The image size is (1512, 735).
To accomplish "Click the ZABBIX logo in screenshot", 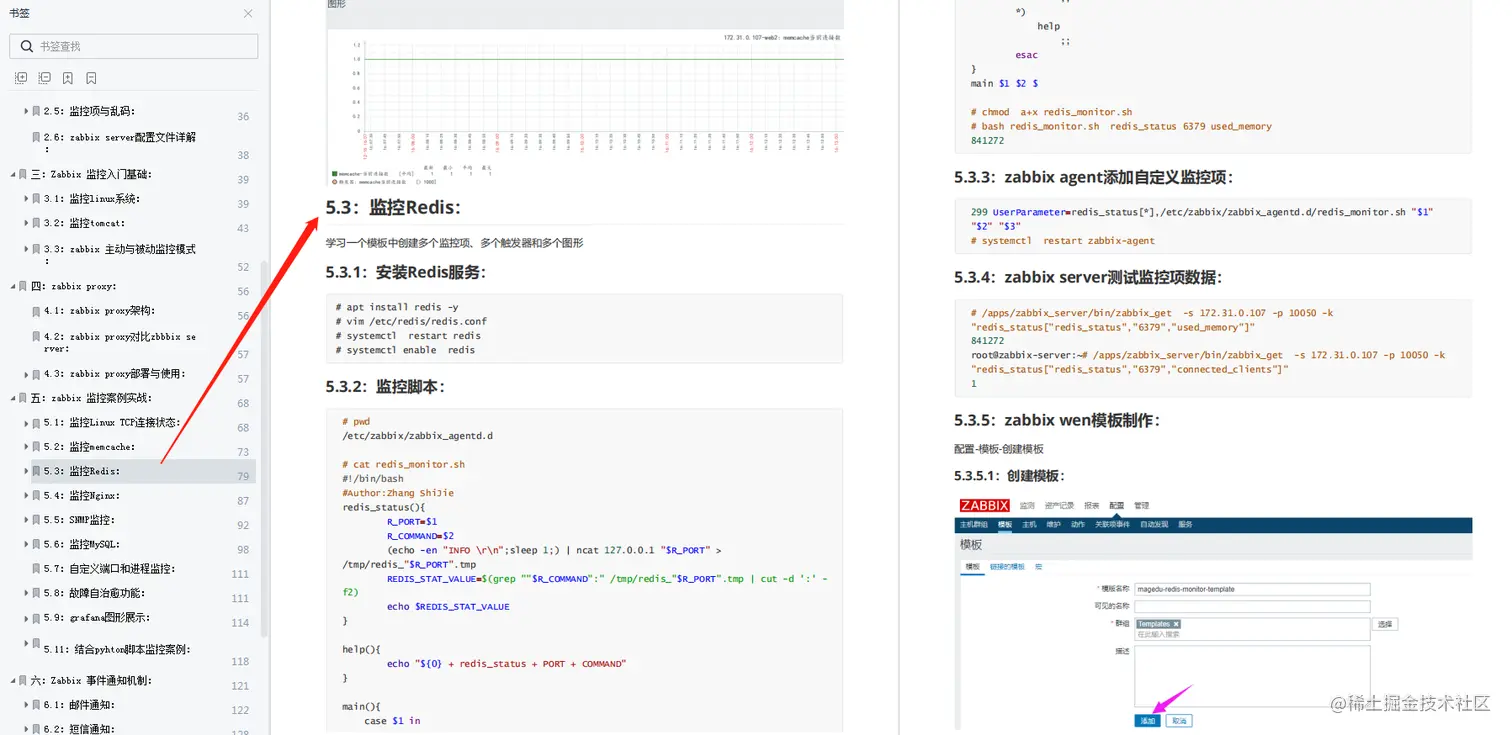I will [984, 505].
